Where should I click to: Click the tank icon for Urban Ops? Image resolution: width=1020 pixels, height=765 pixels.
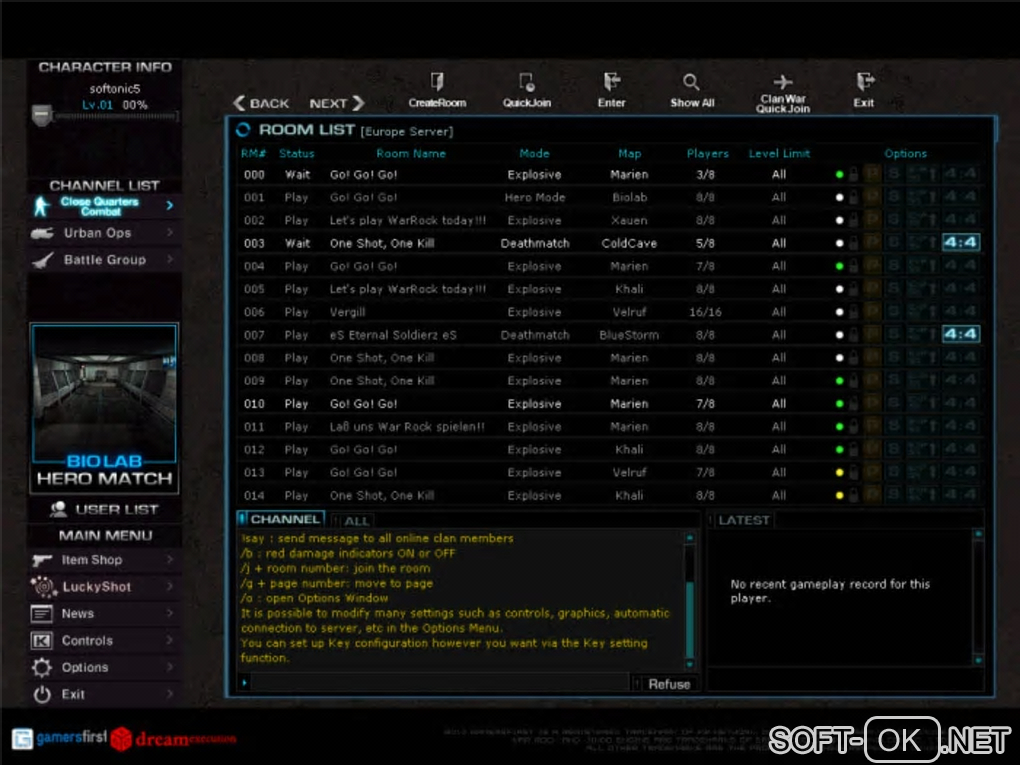click(42, 233)
